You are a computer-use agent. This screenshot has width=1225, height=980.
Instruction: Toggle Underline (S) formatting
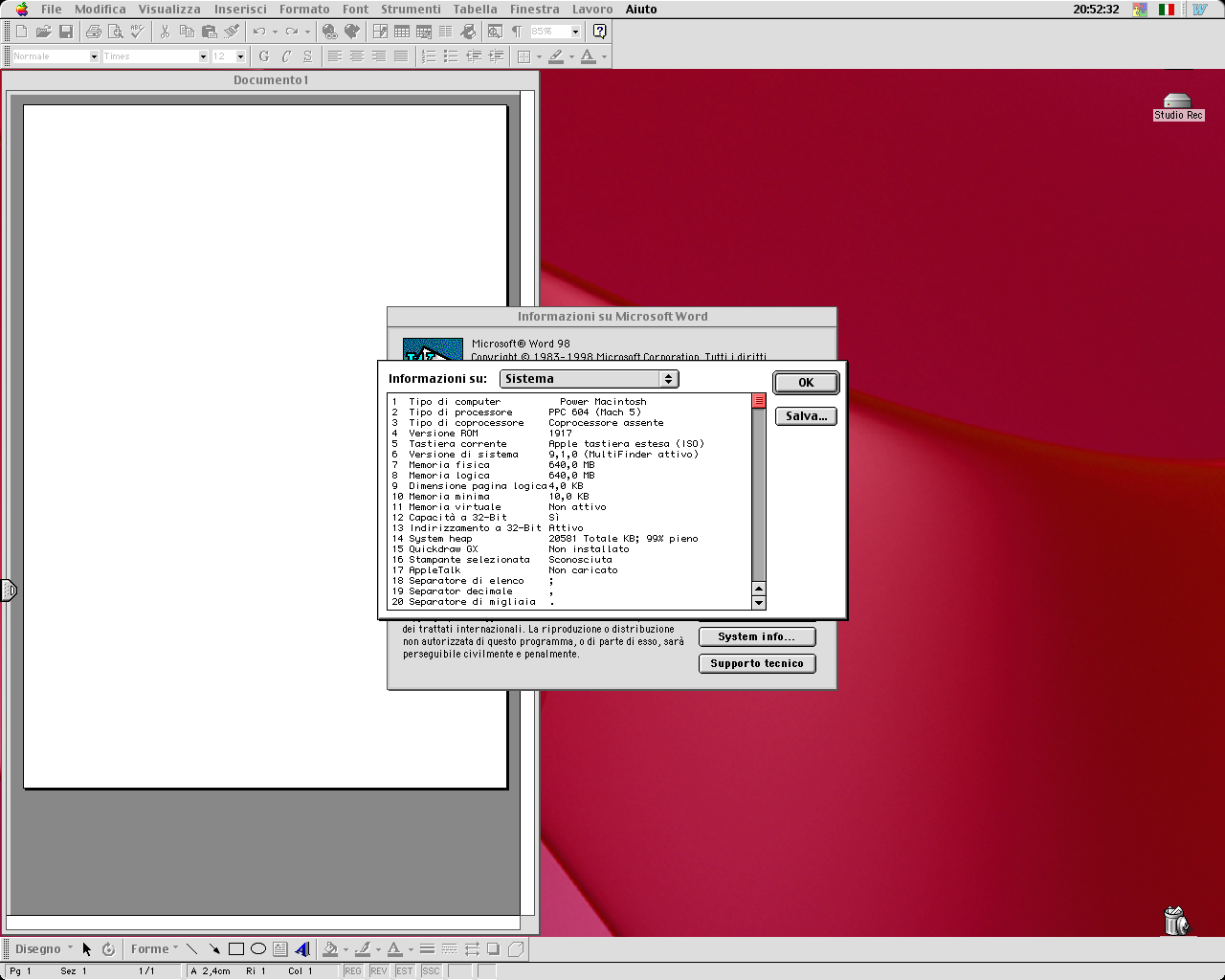click(307, 56)
